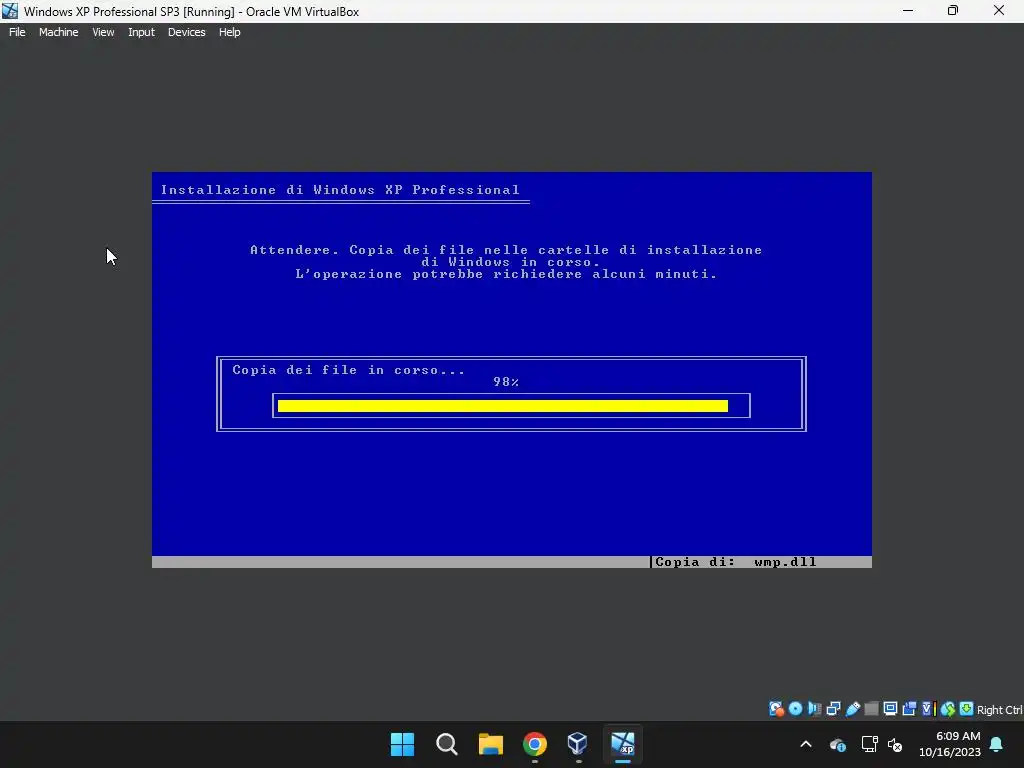
Task: Click the Right Ctrl host key label
Action: (1000, 710)
